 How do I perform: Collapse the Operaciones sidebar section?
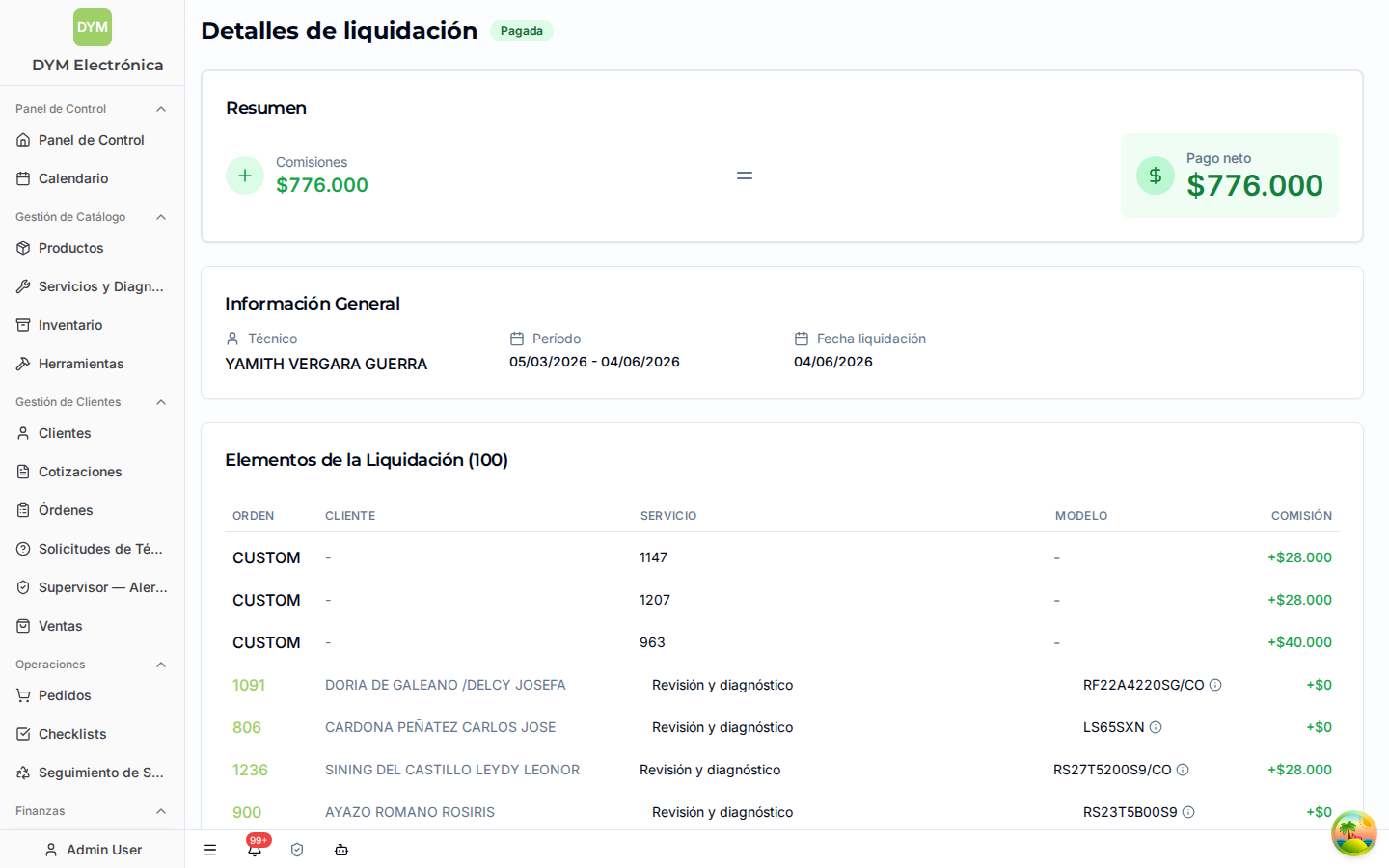[161, 665]
